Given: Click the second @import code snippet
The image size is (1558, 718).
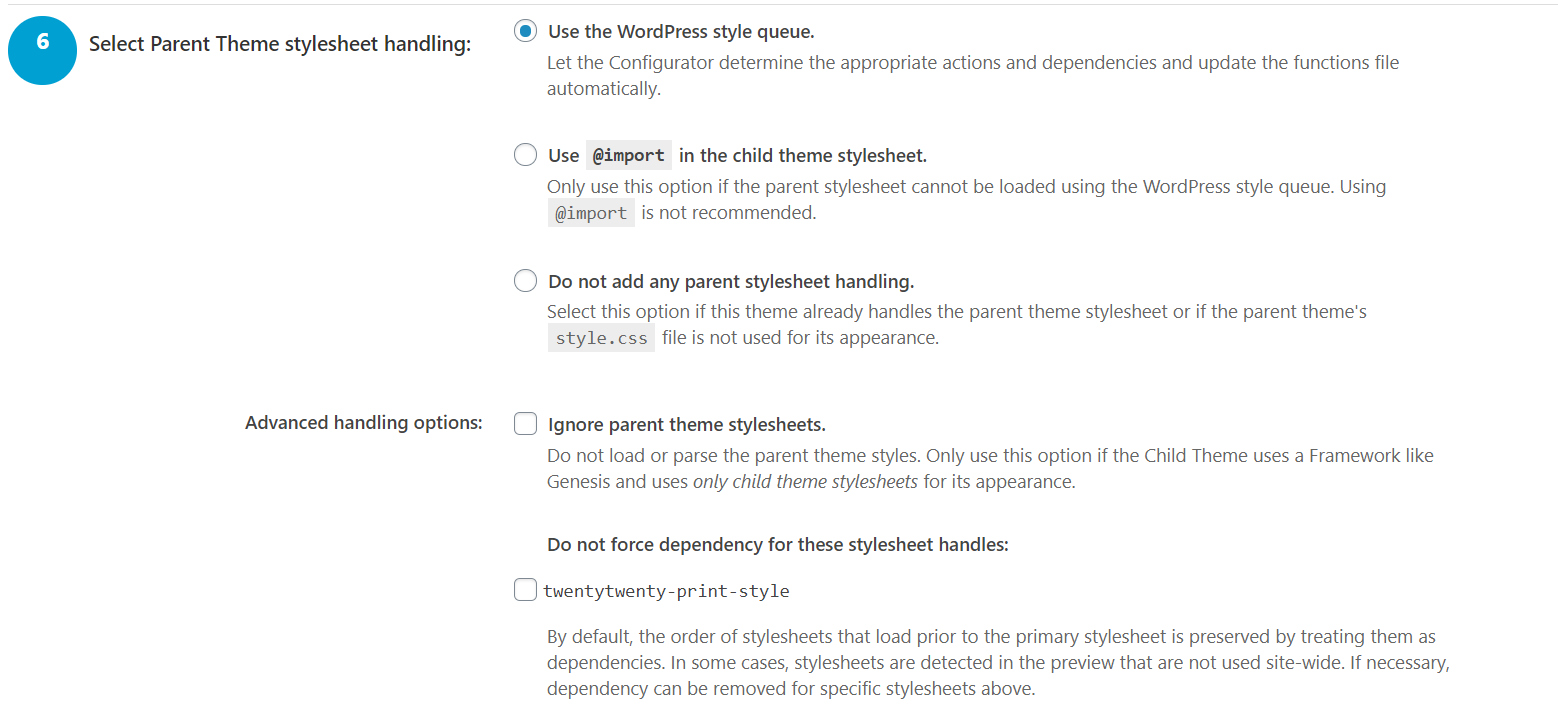Looking at the screenshot, I should (590, 212).
